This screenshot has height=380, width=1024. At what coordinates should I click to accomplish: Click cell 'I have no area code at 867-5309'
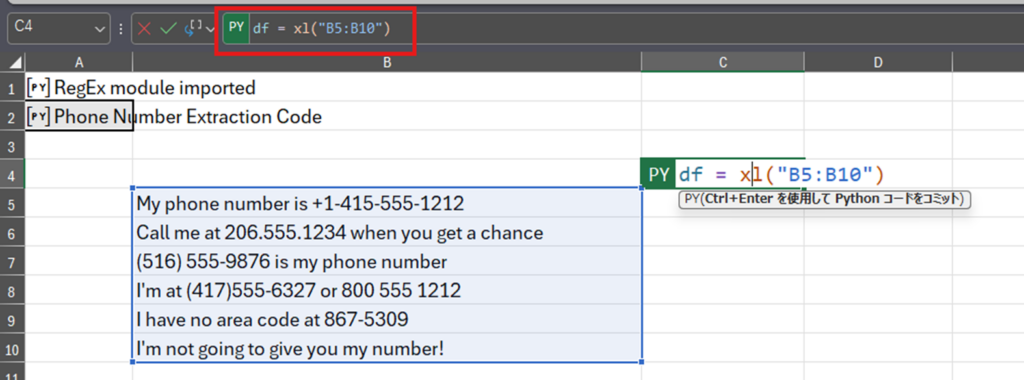click(x=387, y=319)
